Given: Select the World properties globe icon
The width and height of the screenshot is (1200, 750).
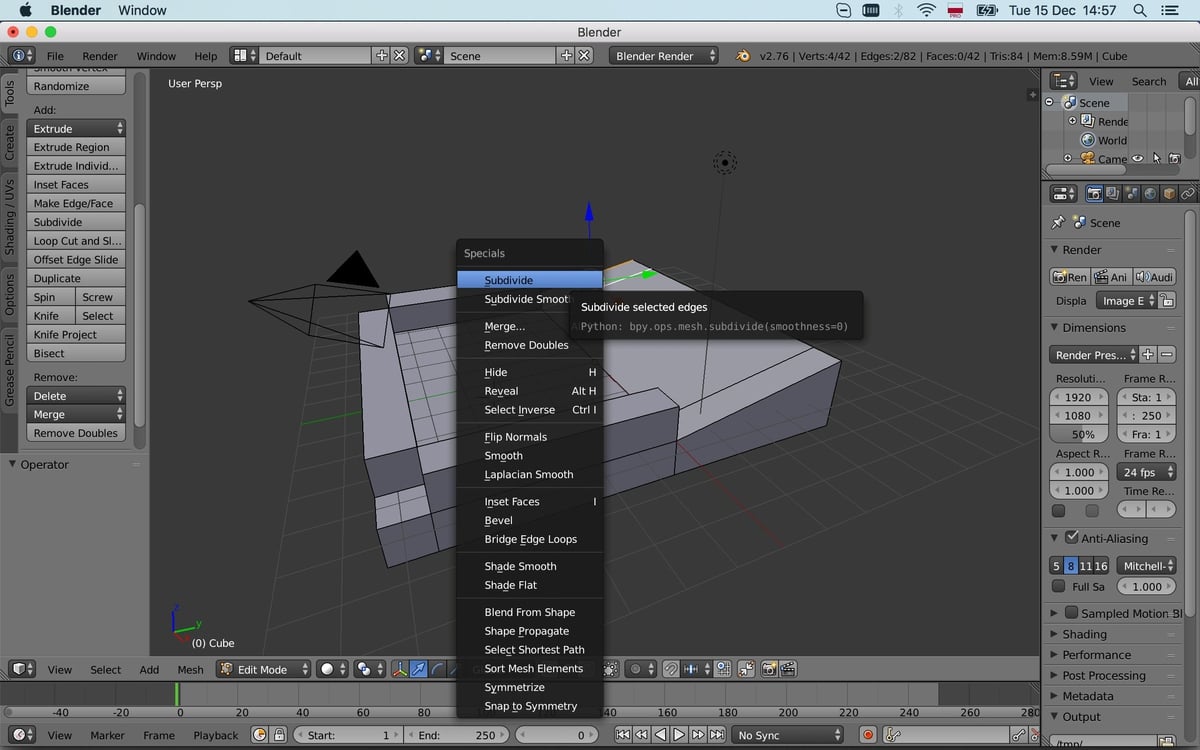Looking at the screenshot, I should [1148, 193].
